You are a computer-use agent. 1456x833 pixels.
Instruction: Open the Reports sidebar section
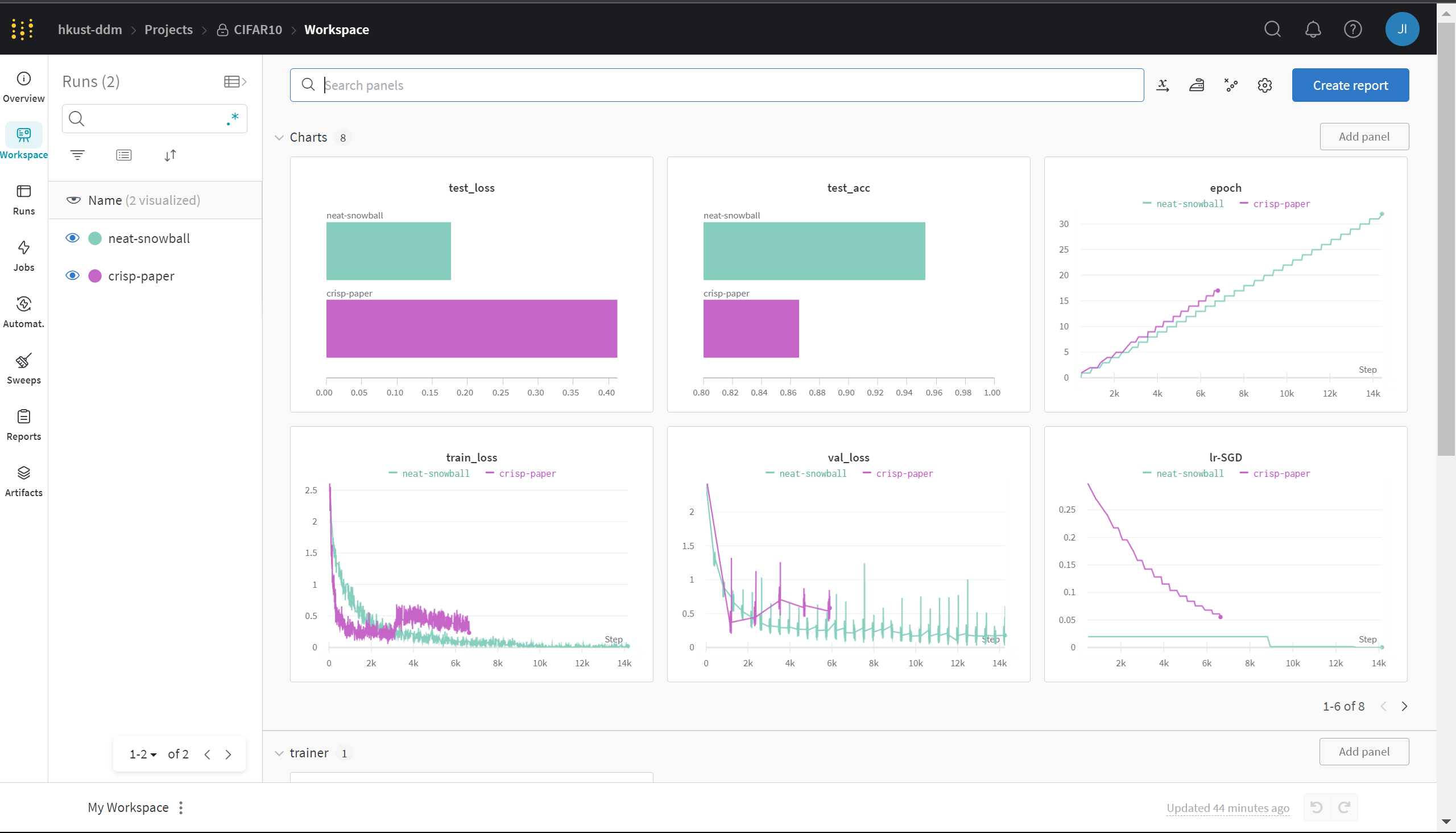click(23, 425)
